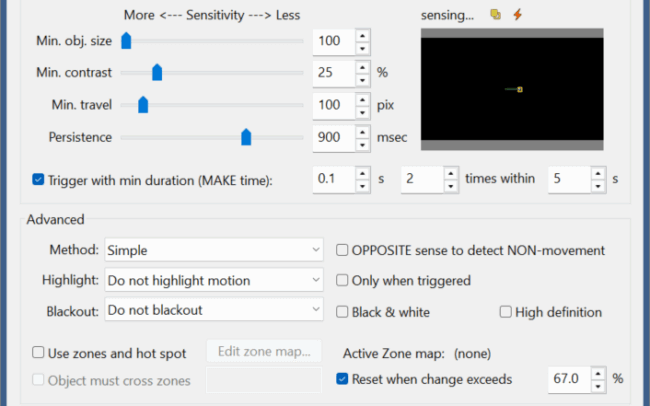650x406 pixels.
Task: Disable Trigger with min duration checkbox
Action: click(x=38, y=180)
